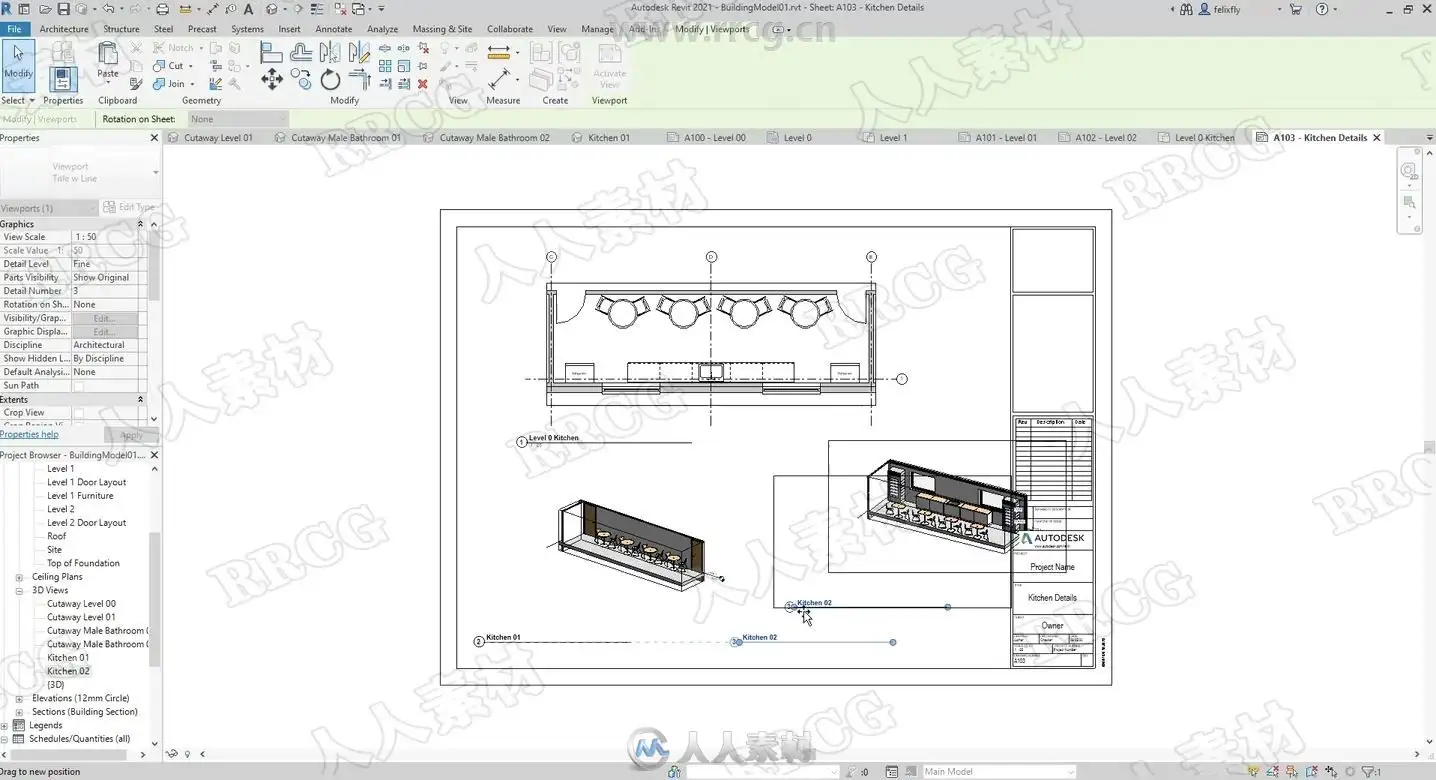
Task: Click the Text 'A' icon in quick access toolbar
Action: pos(248,9)
